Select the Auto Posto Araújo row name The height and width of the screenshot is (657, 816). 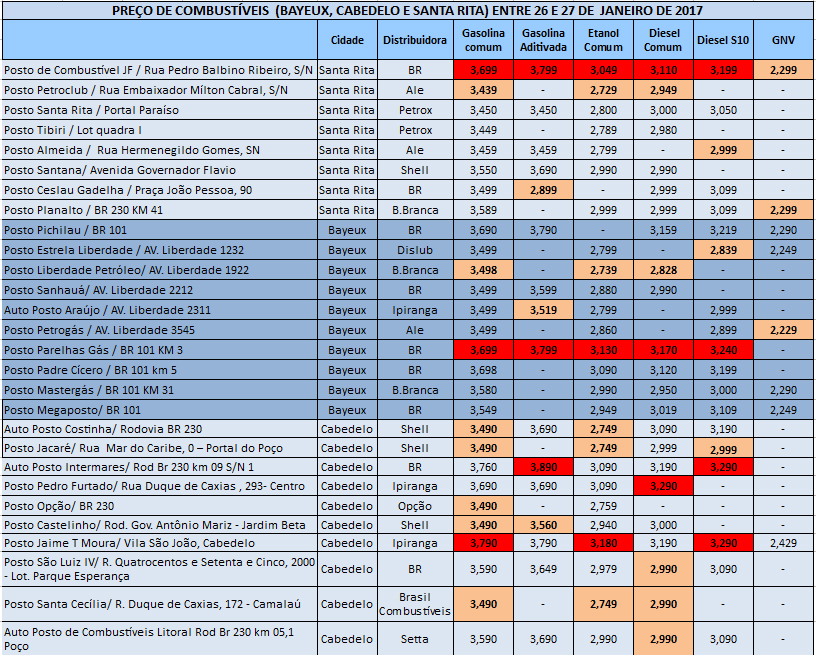point(158,310)
